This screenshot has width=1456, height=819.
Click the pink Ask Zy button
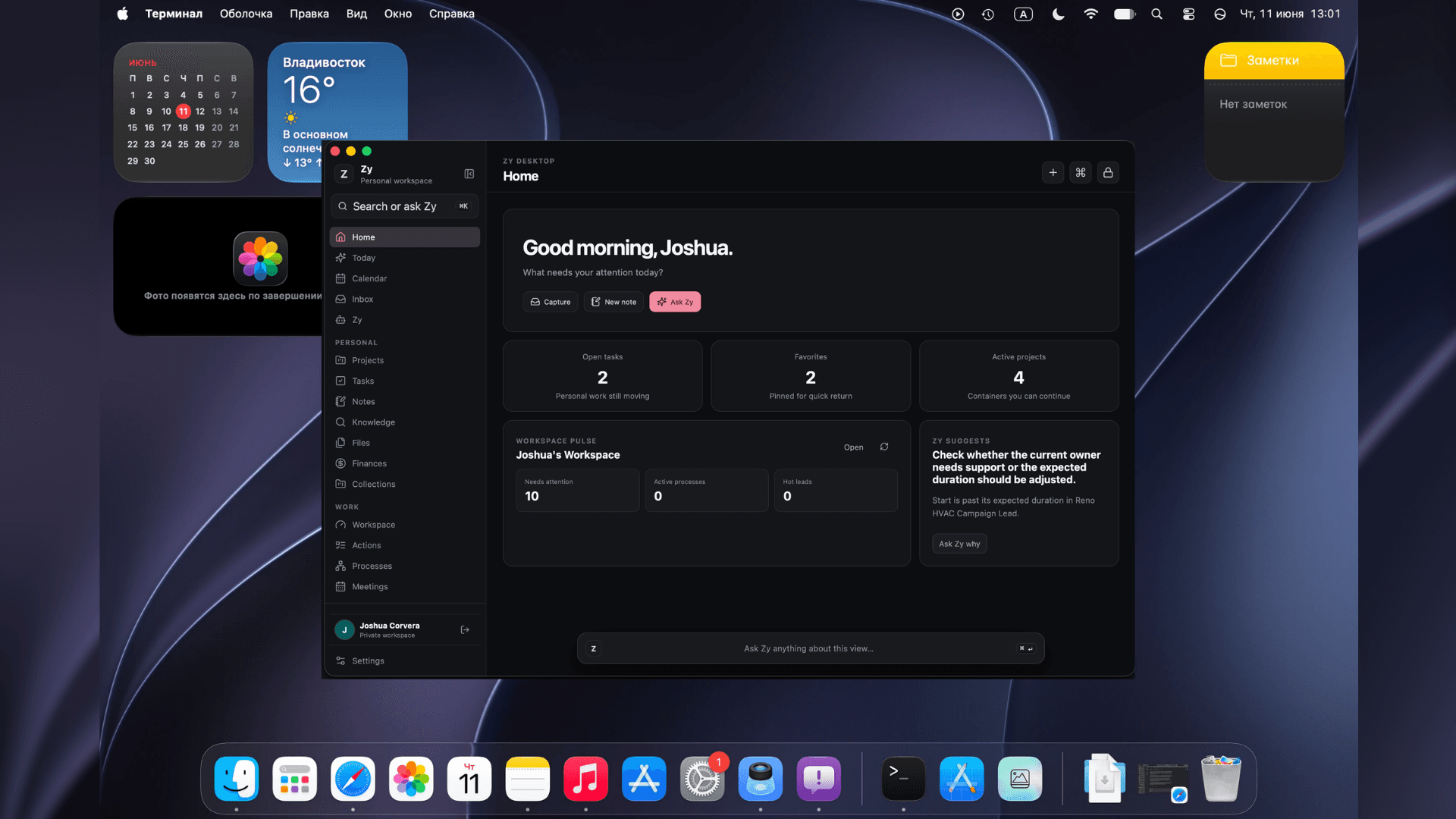click(x=675, y=302)
